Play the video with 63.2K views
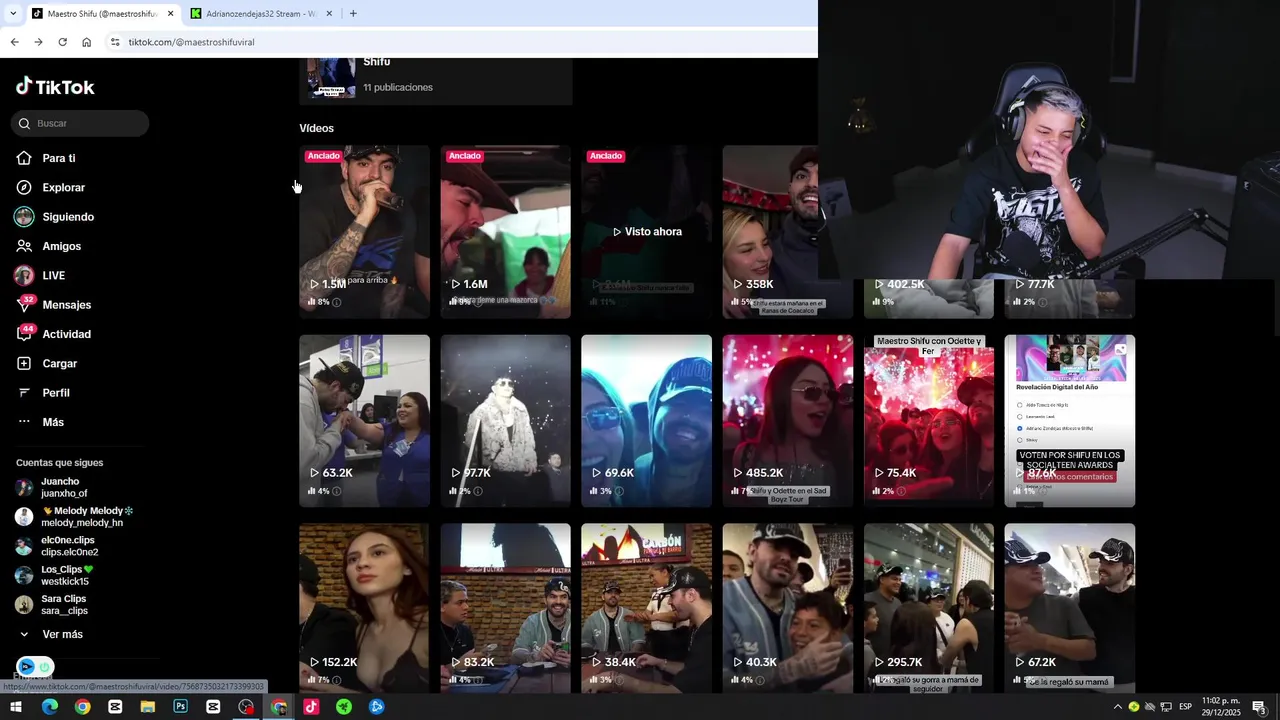The width and height of the screenshot is (1280, 720). point(364,421)
